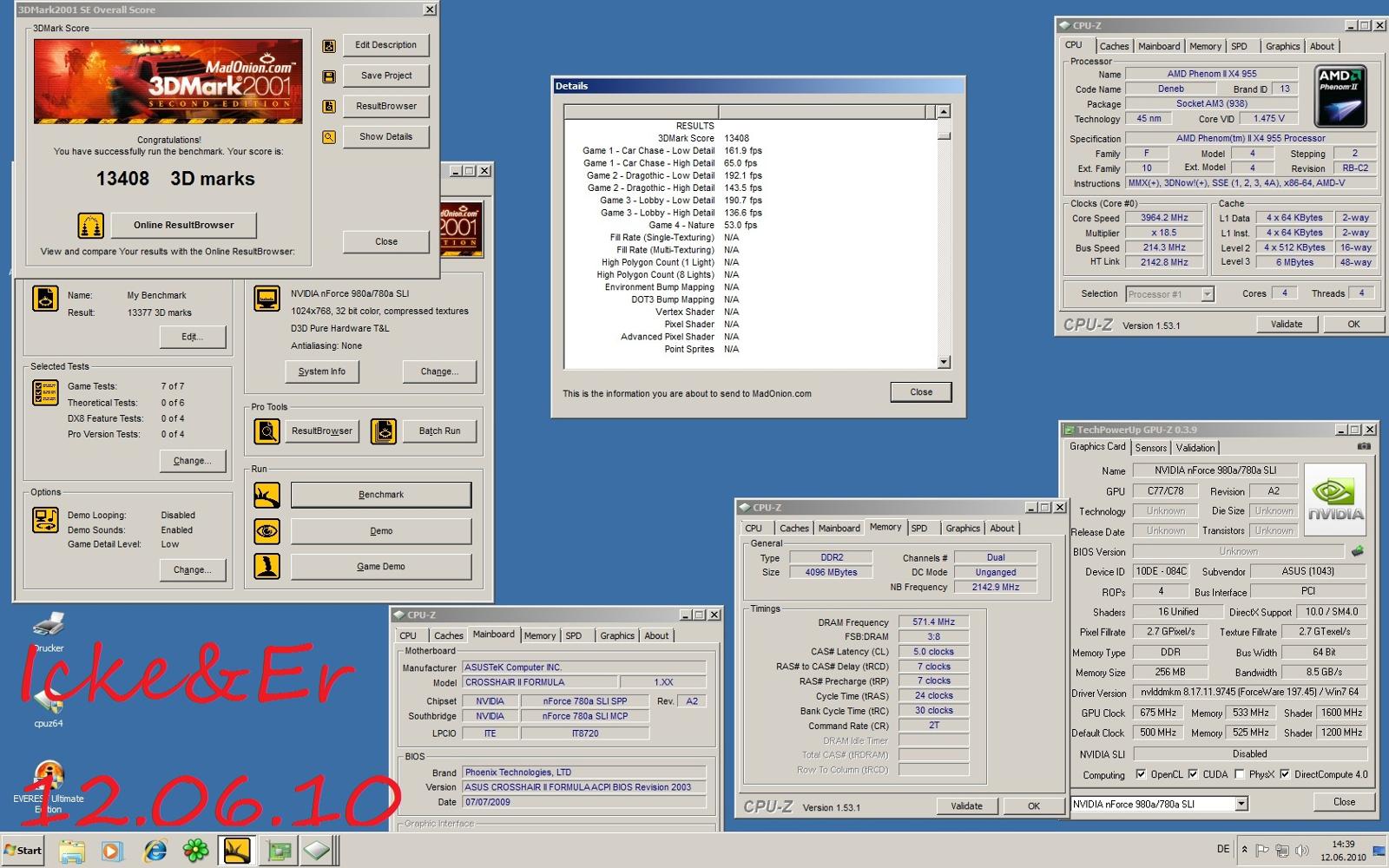The image size is (1389, 868).
Task: Click the Show Details button
Action: click(386, 136)
